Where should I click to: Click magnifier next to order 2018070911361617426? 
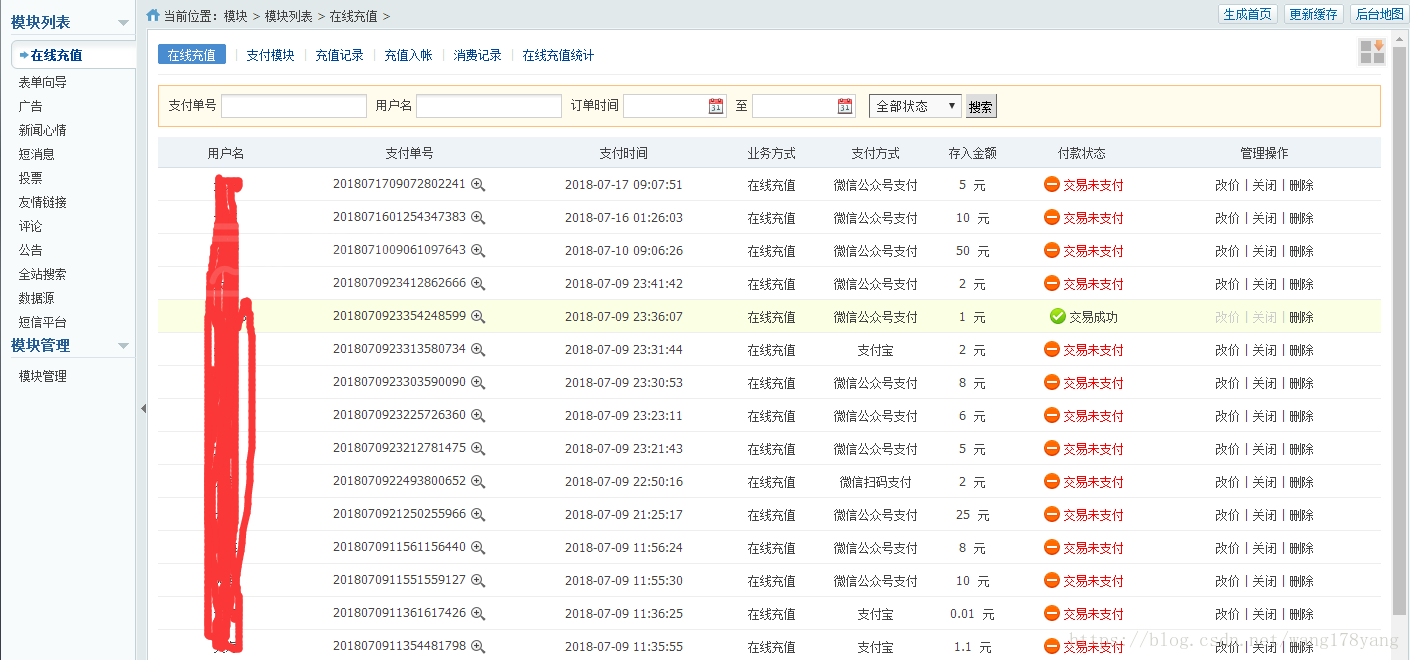[x=478, y=613]
